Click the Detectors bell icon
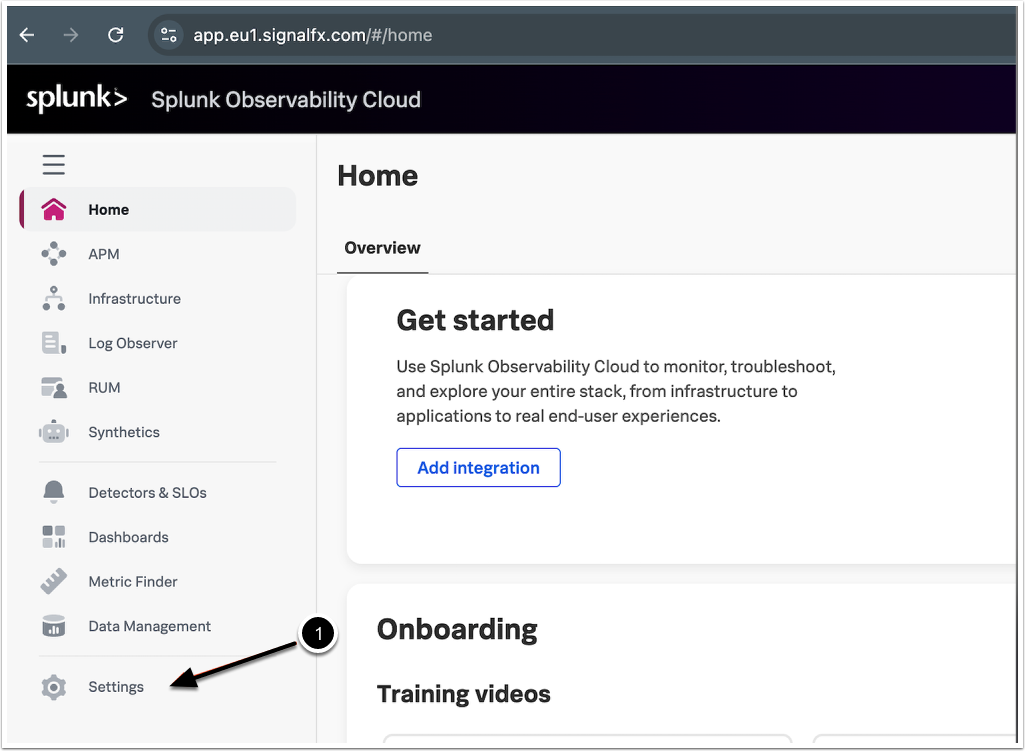The width and height of the screenshot is (1025, 751). point(54,492)
